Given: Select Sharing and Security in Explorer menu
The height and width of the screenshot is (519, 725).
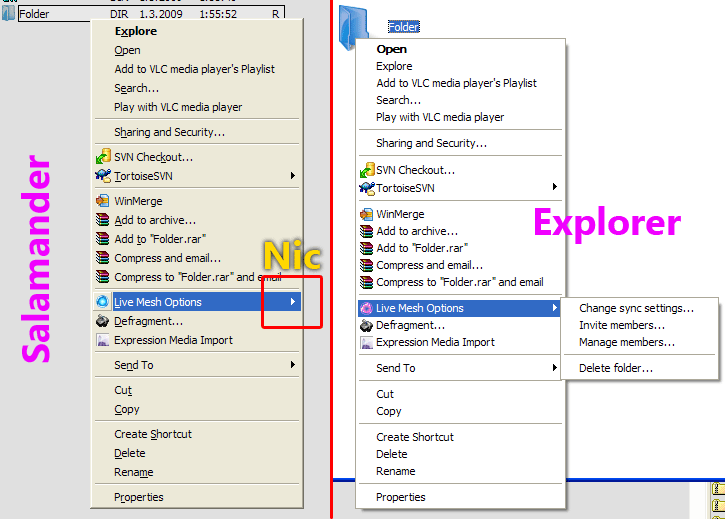Looking at the screenshot, I should pos(431,143).
